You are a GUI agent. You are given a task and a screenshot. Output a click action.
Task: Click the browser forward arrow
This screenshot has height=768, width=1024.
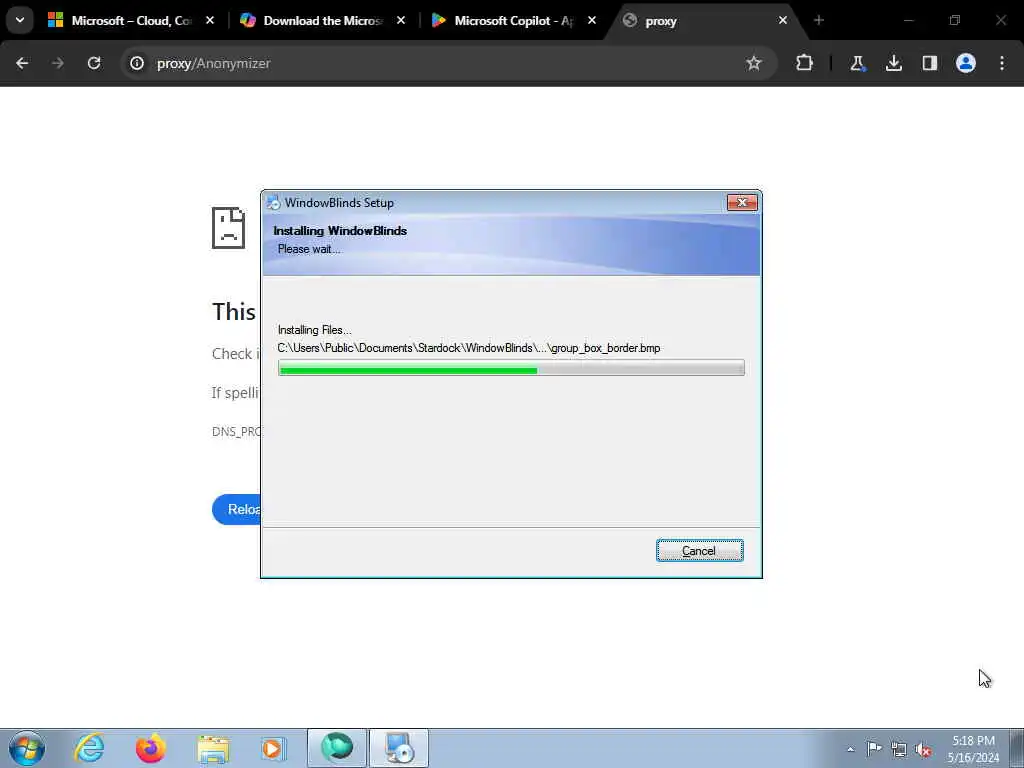click(57, 63)
